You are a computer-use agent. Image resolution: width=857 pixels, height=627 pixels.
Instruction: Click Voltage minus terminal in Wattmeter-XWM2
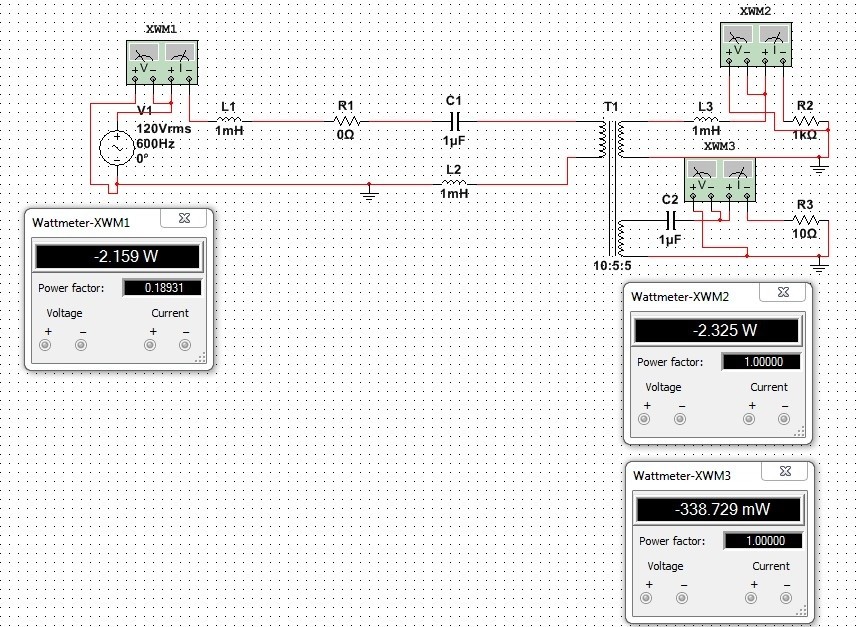pyautogui.click(x=680, y=419)
